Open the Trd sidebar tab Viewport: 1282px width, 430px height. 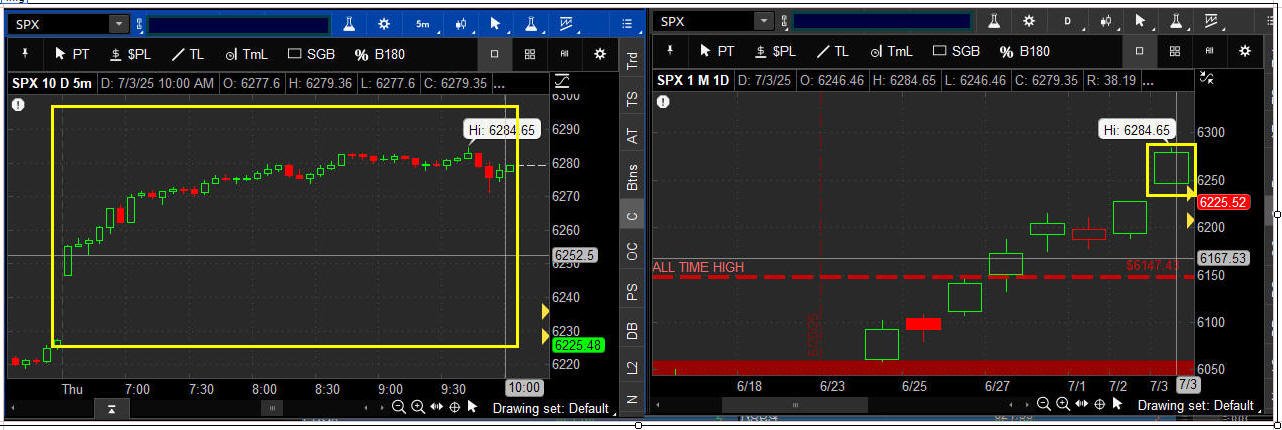point(632,60)
